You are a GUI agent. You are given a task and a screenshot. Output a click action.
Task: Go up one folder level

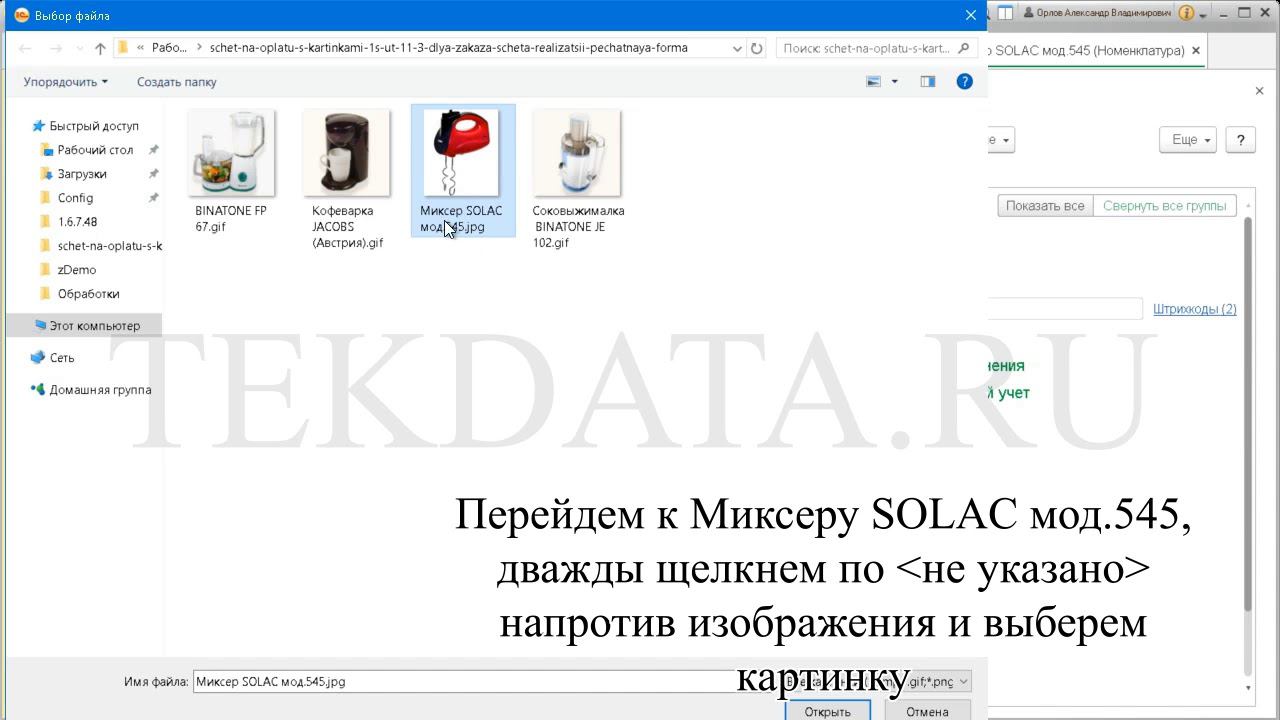point(100,48)
